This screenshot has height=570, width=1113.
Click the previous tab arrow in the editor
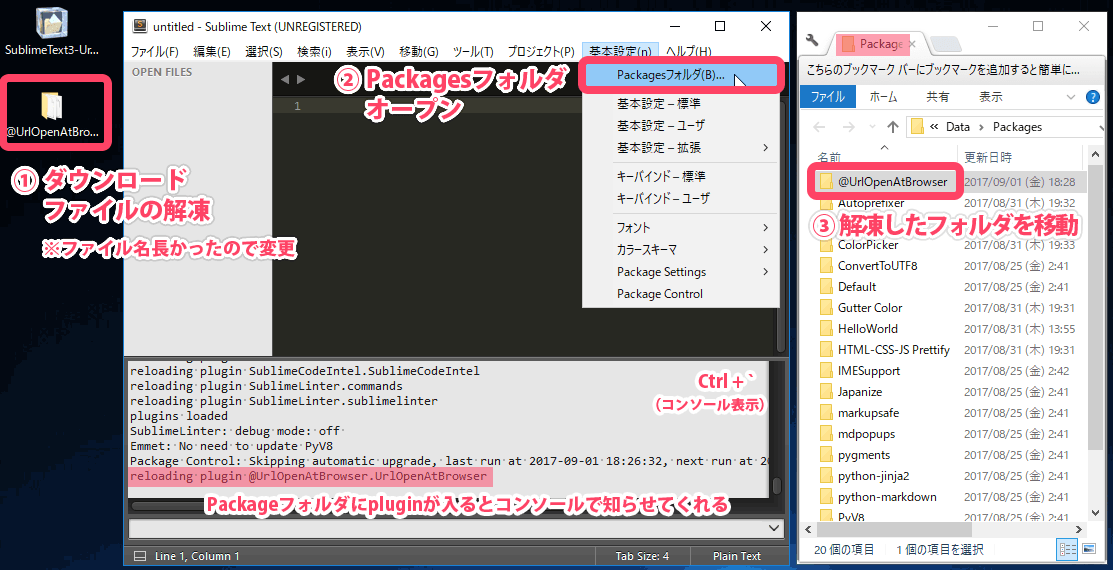pyautogui.click(x=285, y=80)
